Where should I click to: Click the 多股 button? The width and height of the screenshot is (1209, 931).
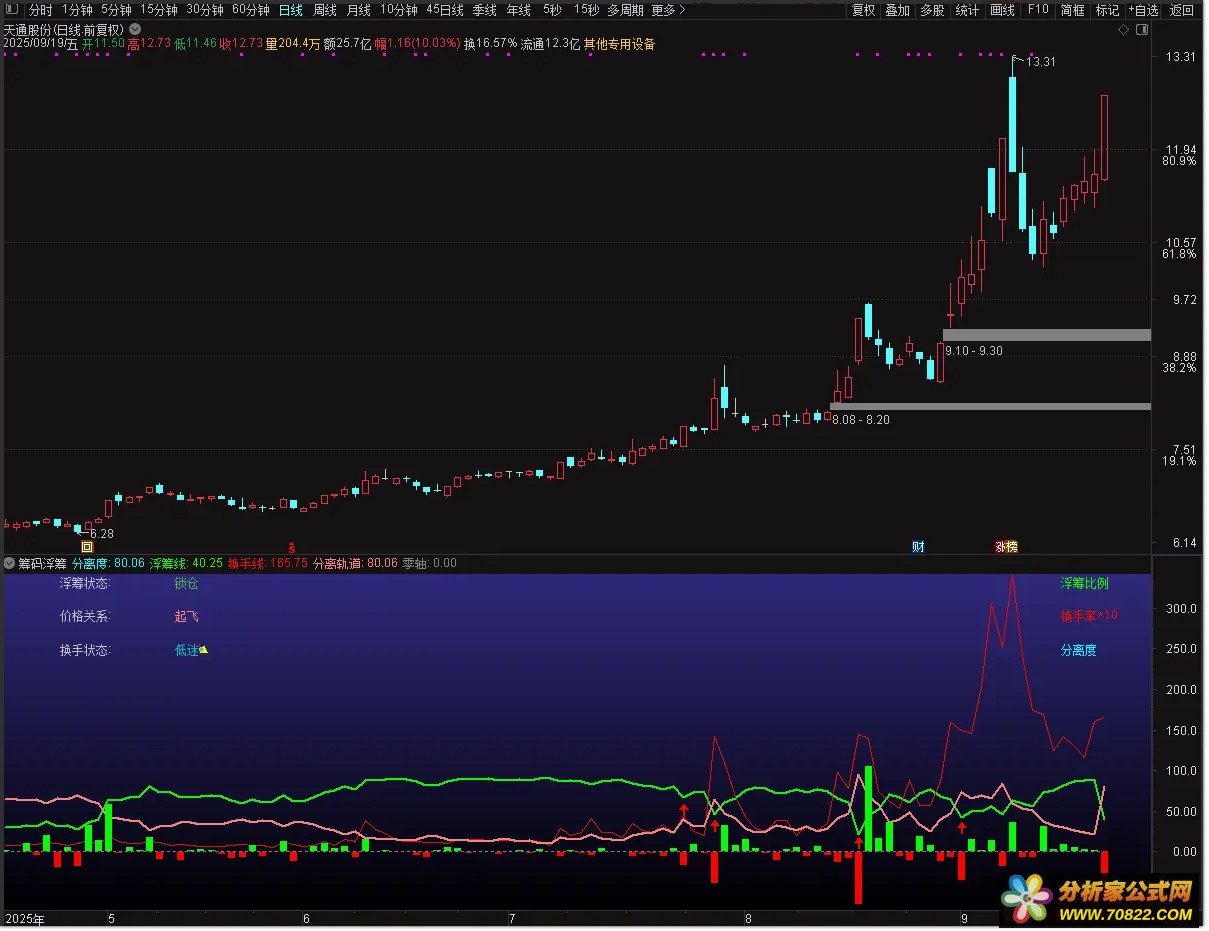point(932,10)
